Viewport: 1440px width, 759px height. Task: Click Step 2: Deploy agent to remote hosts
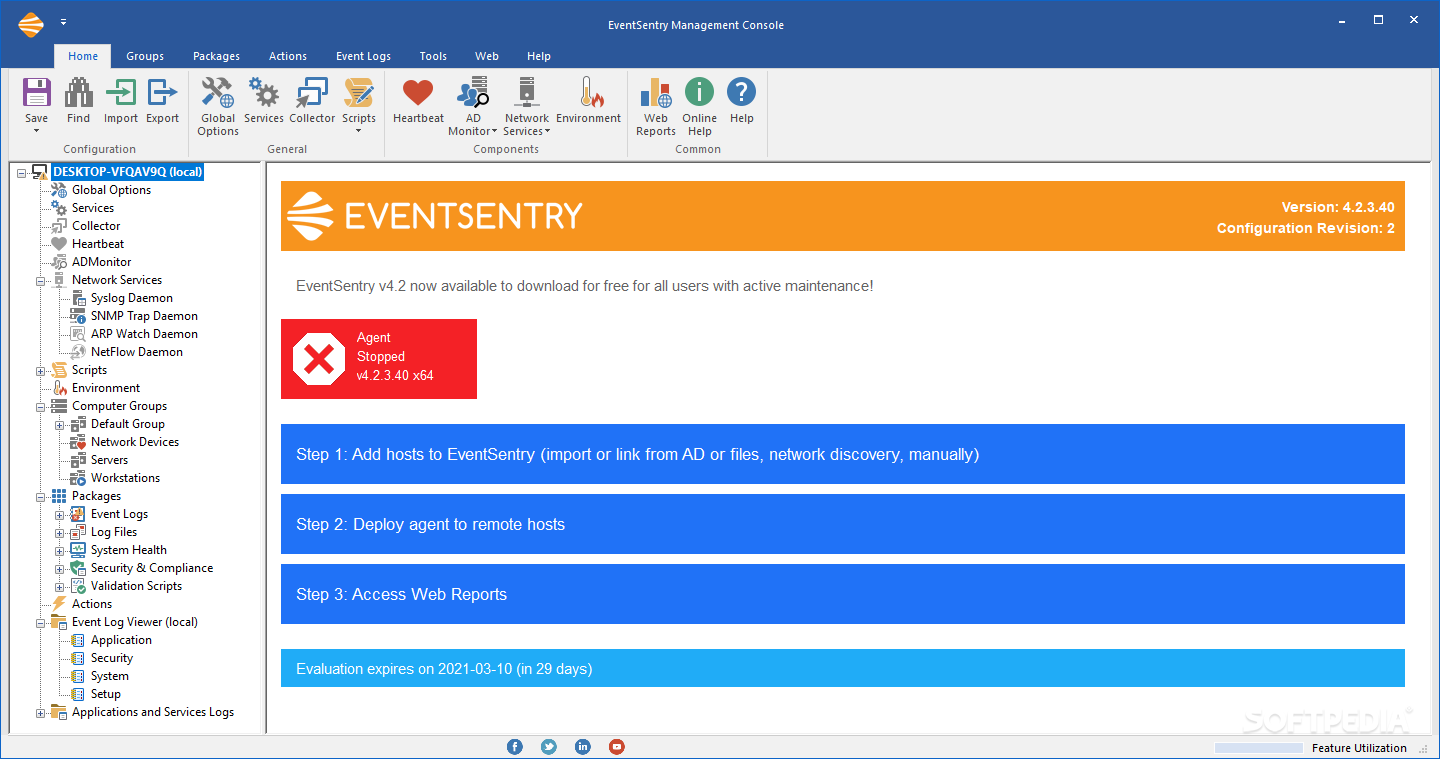(x=843, y=524)
